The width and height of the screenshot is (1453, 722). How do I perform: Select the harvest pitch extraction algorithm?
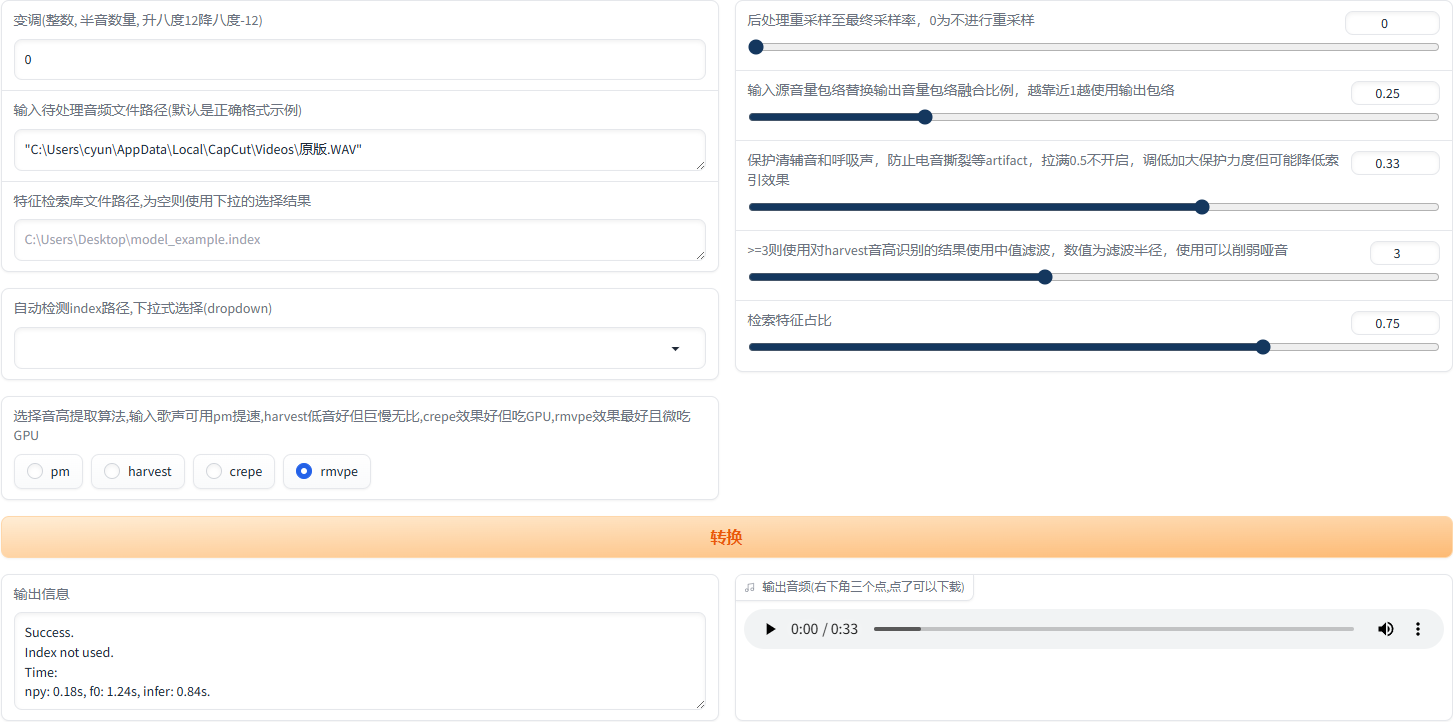(138, 471)
